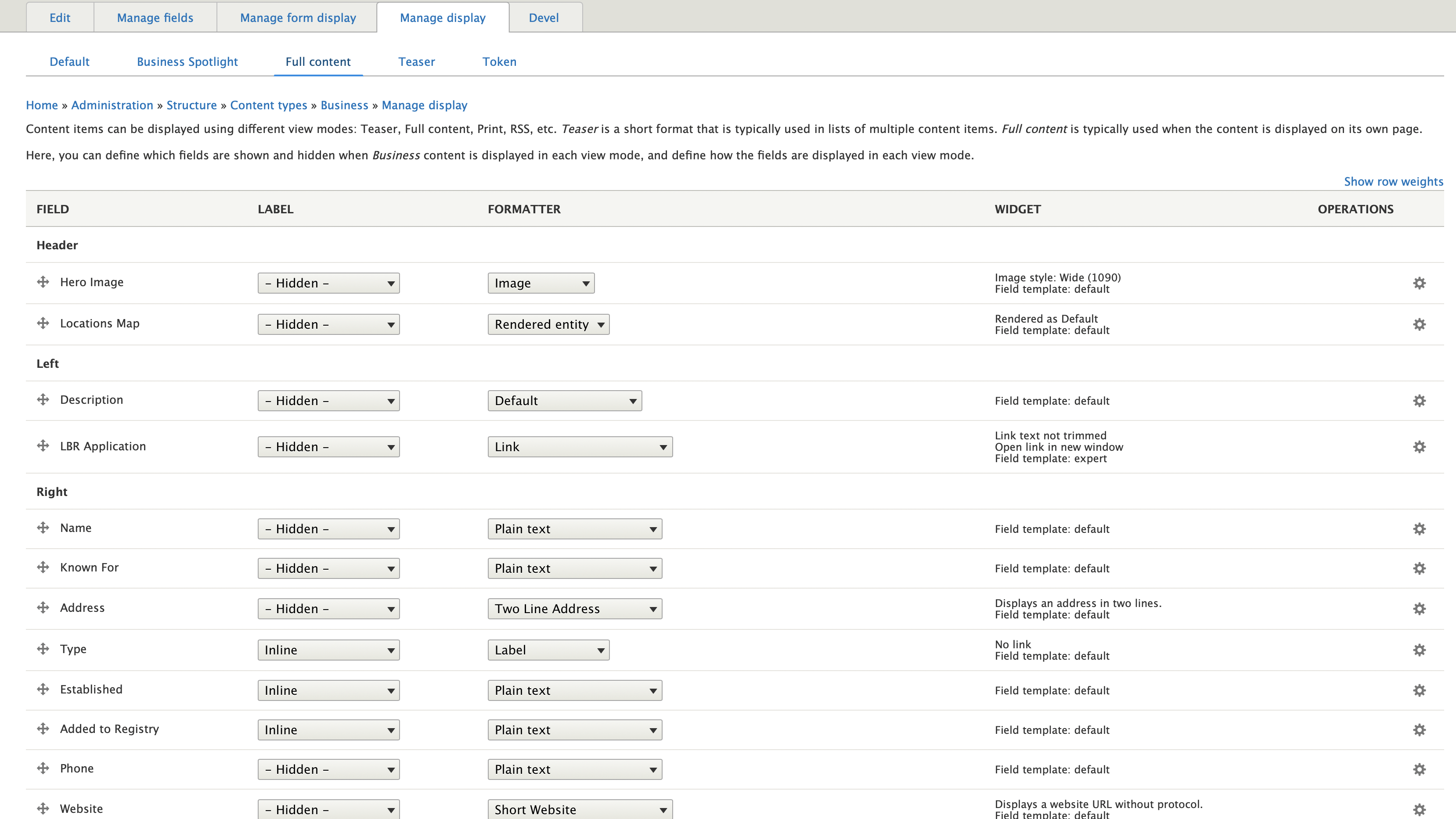Open the gear settings for Type field
Viewport: 1456px width, 819px height.
point(1419,650)
